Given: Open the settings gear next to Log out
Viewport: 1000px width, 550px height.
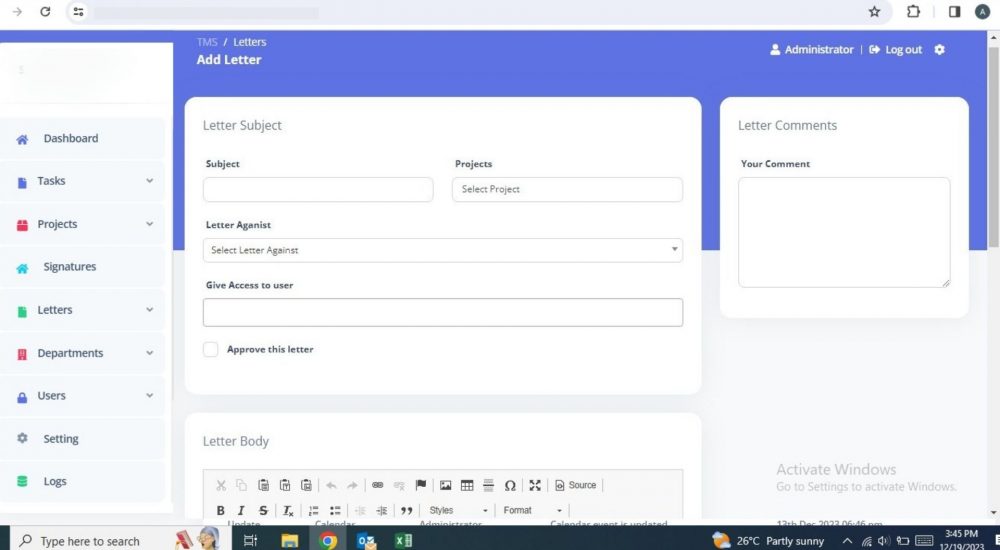Looking at the screenshot, I should pos(939,50).
